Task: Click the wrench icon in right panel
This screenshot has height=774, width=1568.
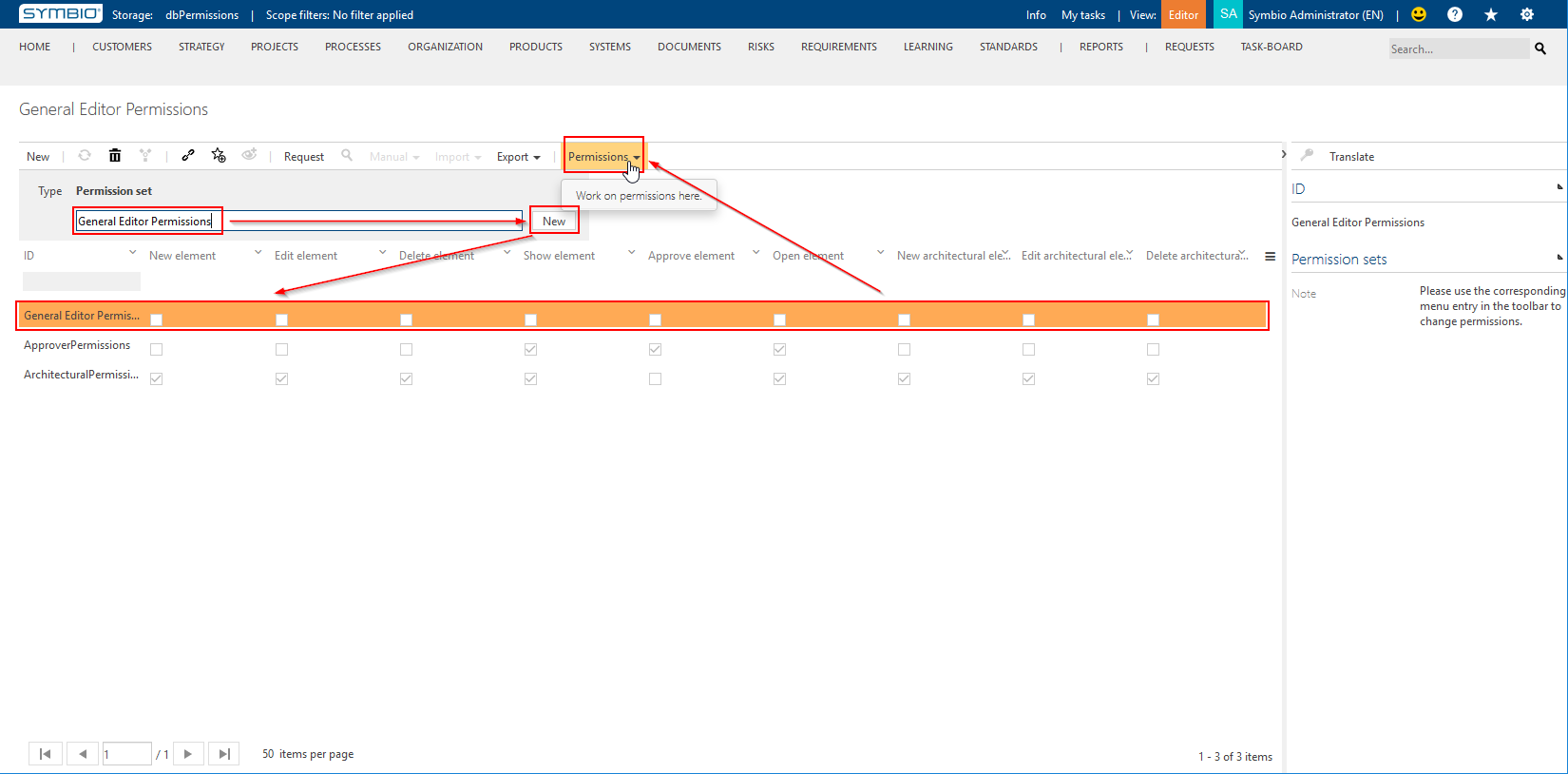Action: pyautogui.click(x=1307, y=155)
